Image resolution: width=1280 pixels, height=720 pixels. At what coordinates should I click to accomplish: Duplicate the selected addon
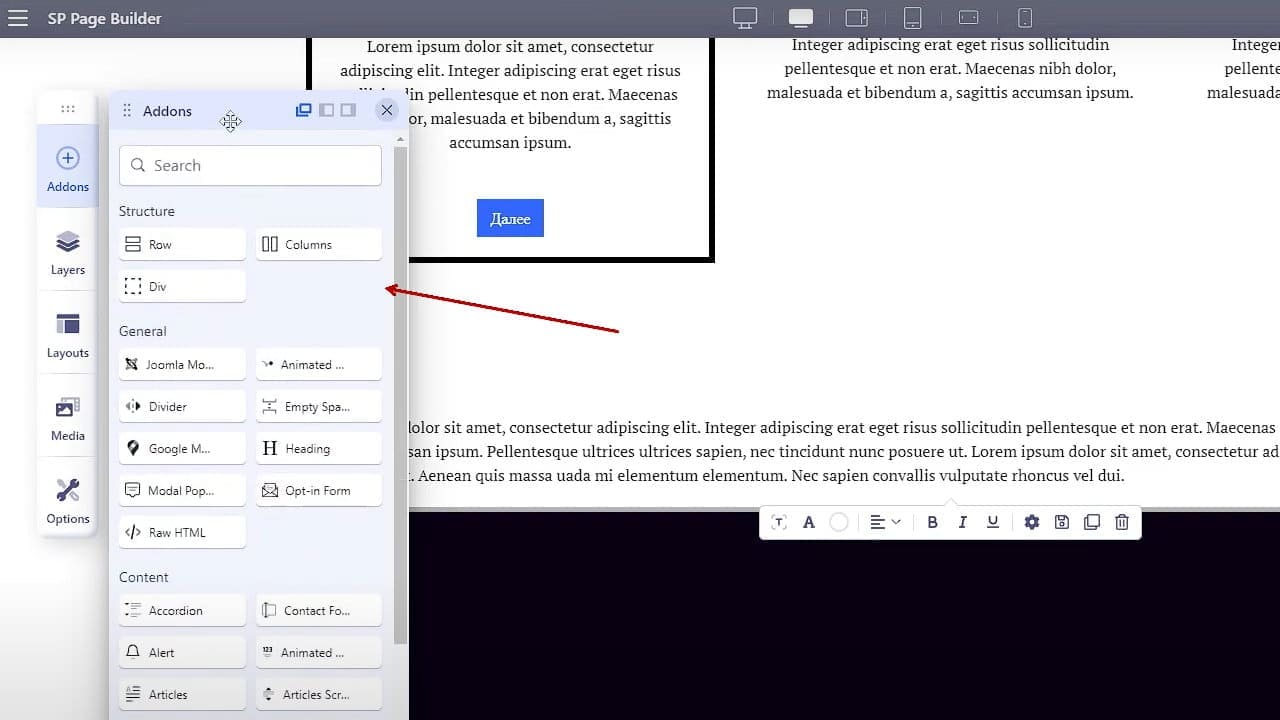[1092, 522]
